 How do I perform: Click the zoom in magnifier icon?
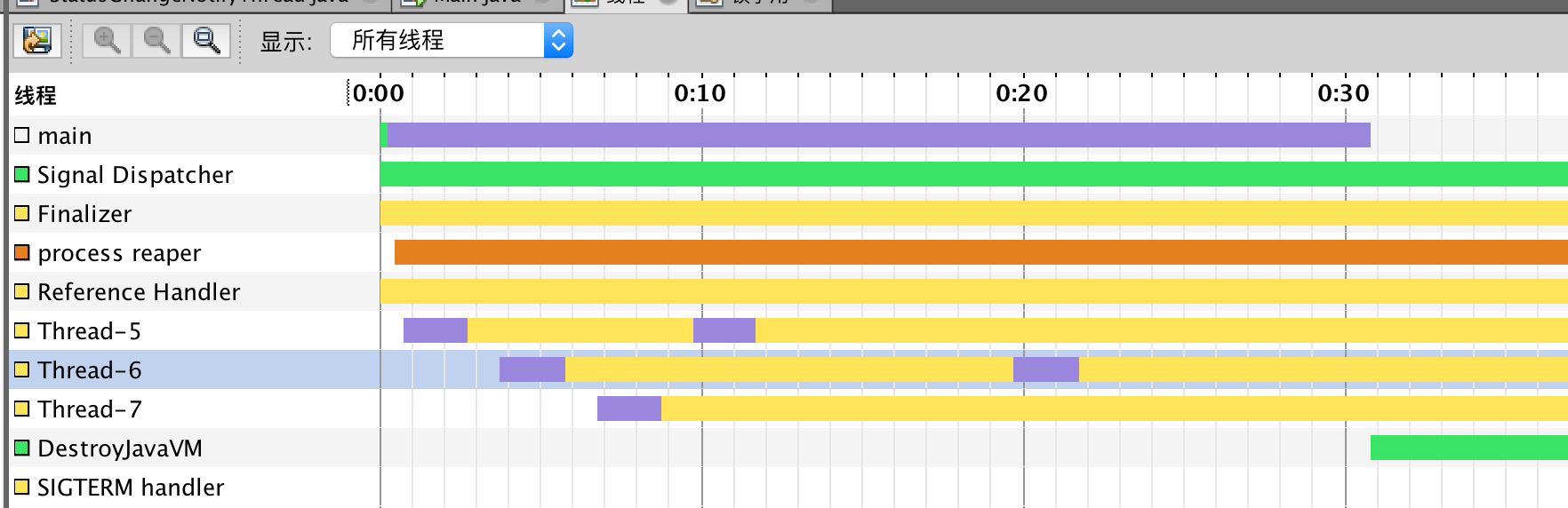point(107,40)
